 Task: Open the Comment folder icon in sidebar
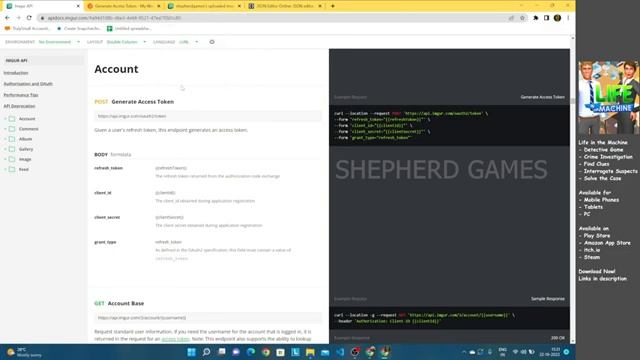pyautogui.click(x=12, y=129)
